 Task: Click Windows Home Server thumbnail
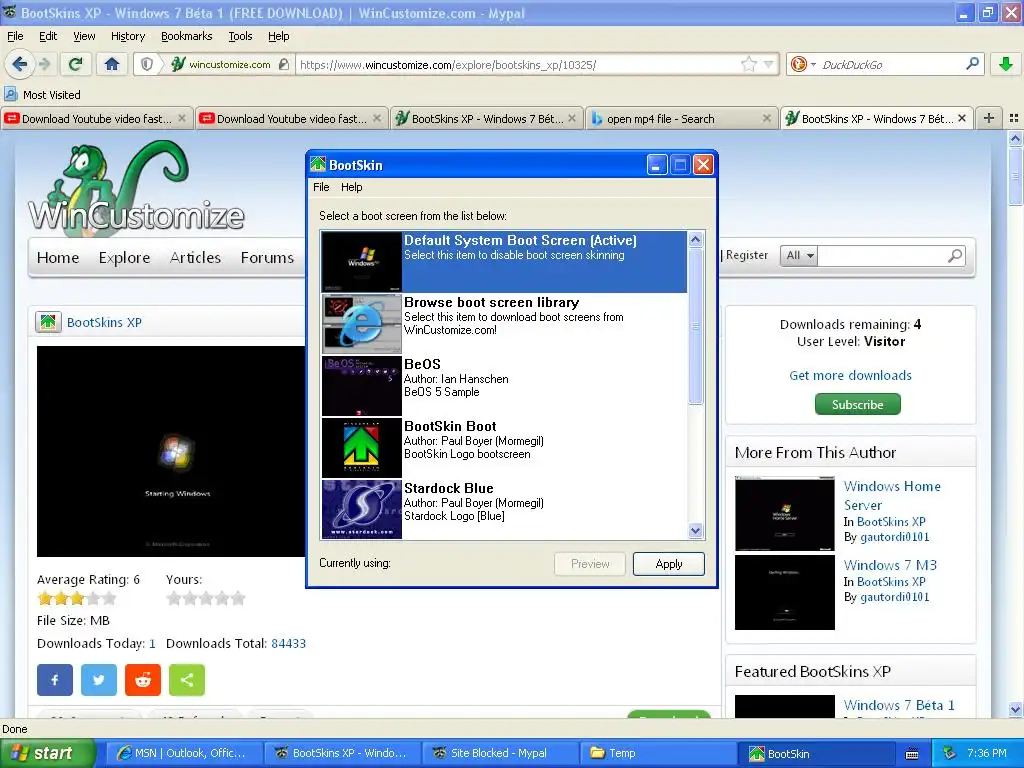click(x=784, y=514)
